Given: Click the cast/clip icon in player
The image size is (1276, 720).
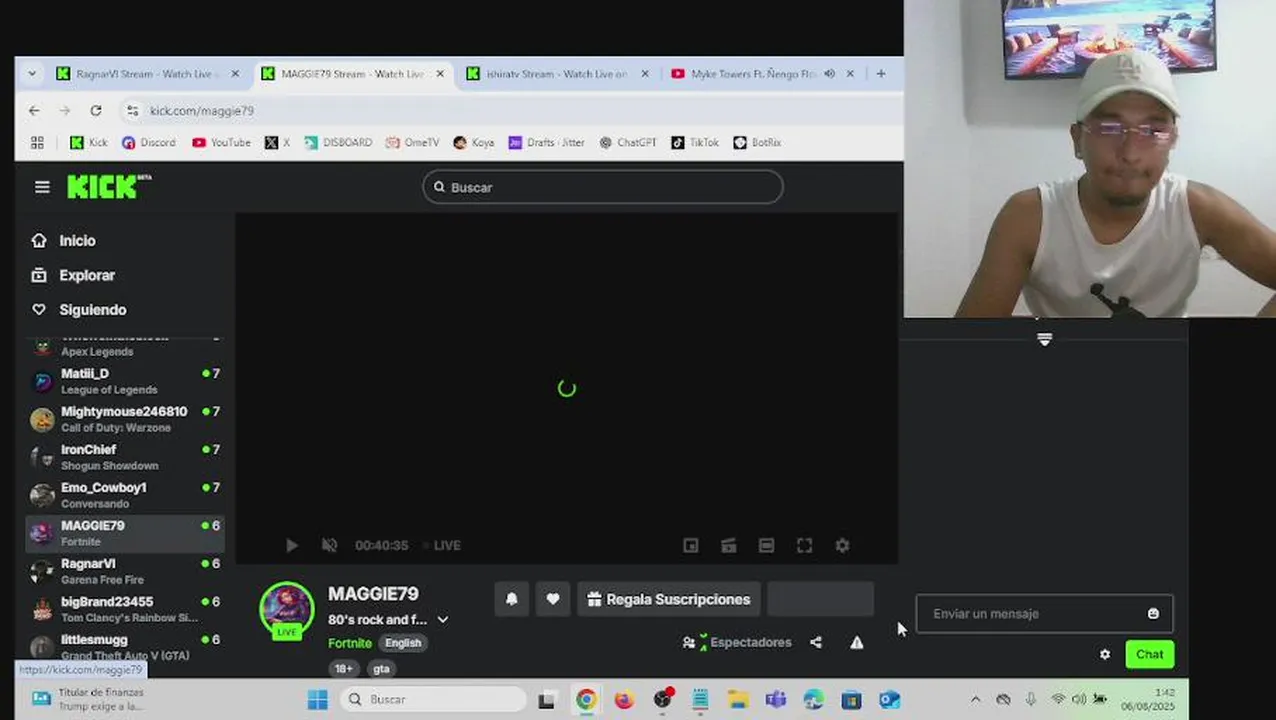Looking at the screenshot, I should [x=728, y=545].
